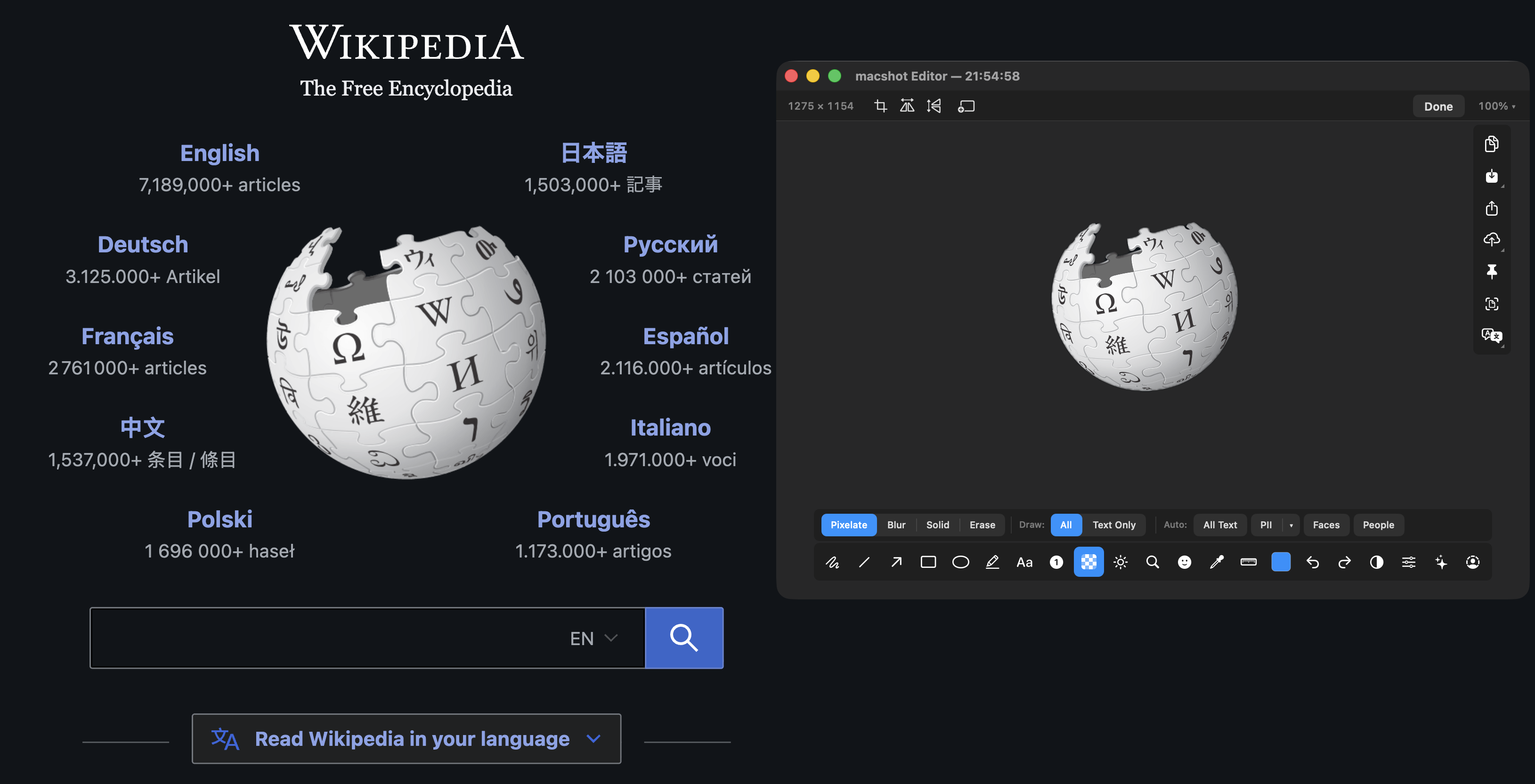The height and width of the screenshot is (784, 1535).
Task: Select the magnifier loupe tool
Action: pyautogui.click(x=1153, y=562)
